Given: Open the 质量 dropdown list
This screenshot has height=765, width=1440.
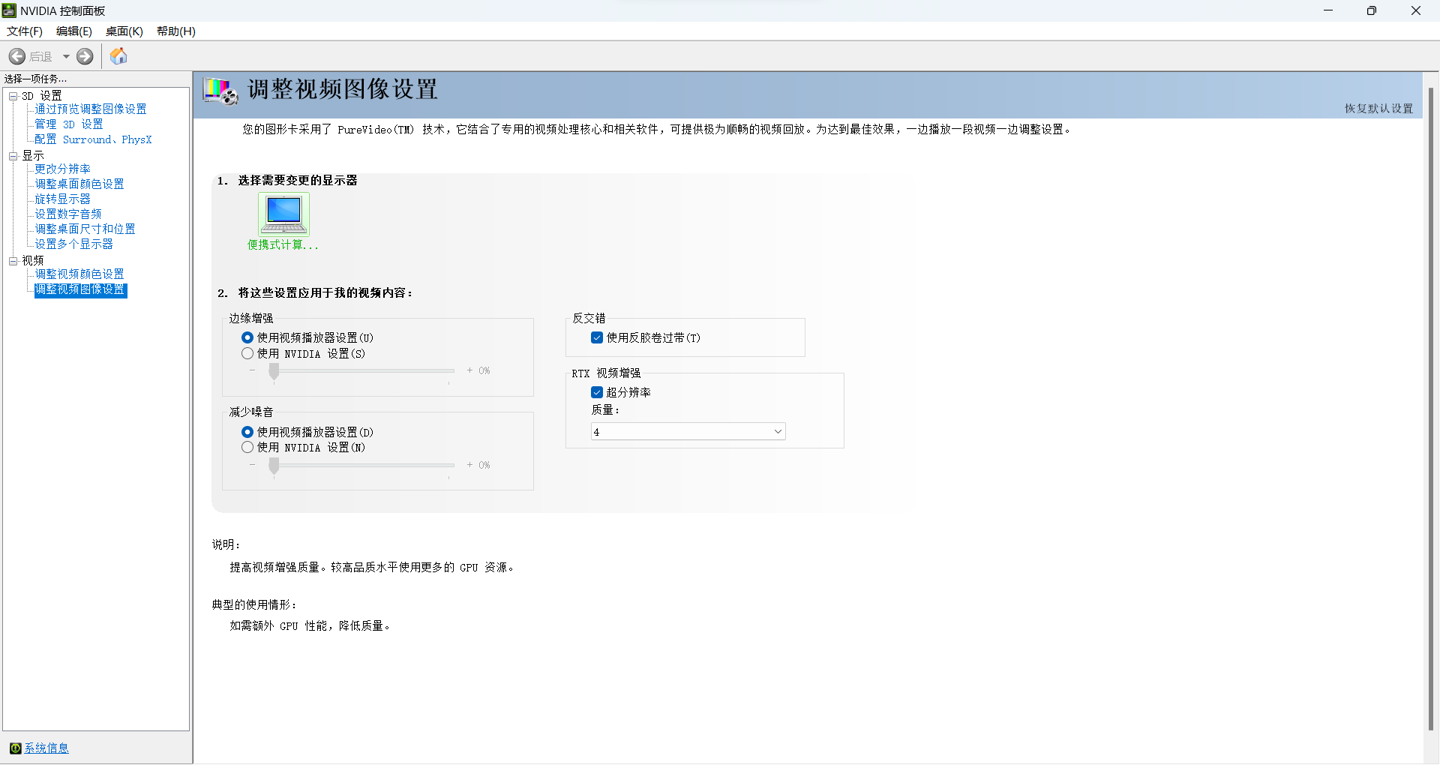Looking at the screenshot, I should (x=688, y=432).
